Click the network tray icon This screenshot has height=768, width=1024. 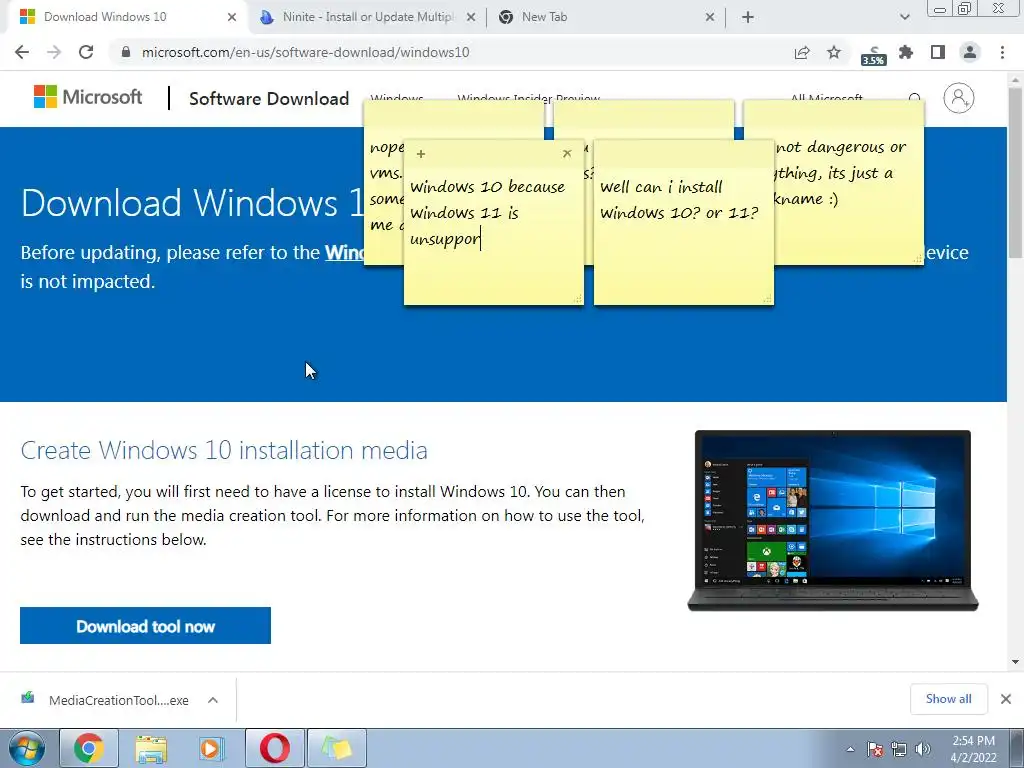pyautogui.click(x=899, y=749)
